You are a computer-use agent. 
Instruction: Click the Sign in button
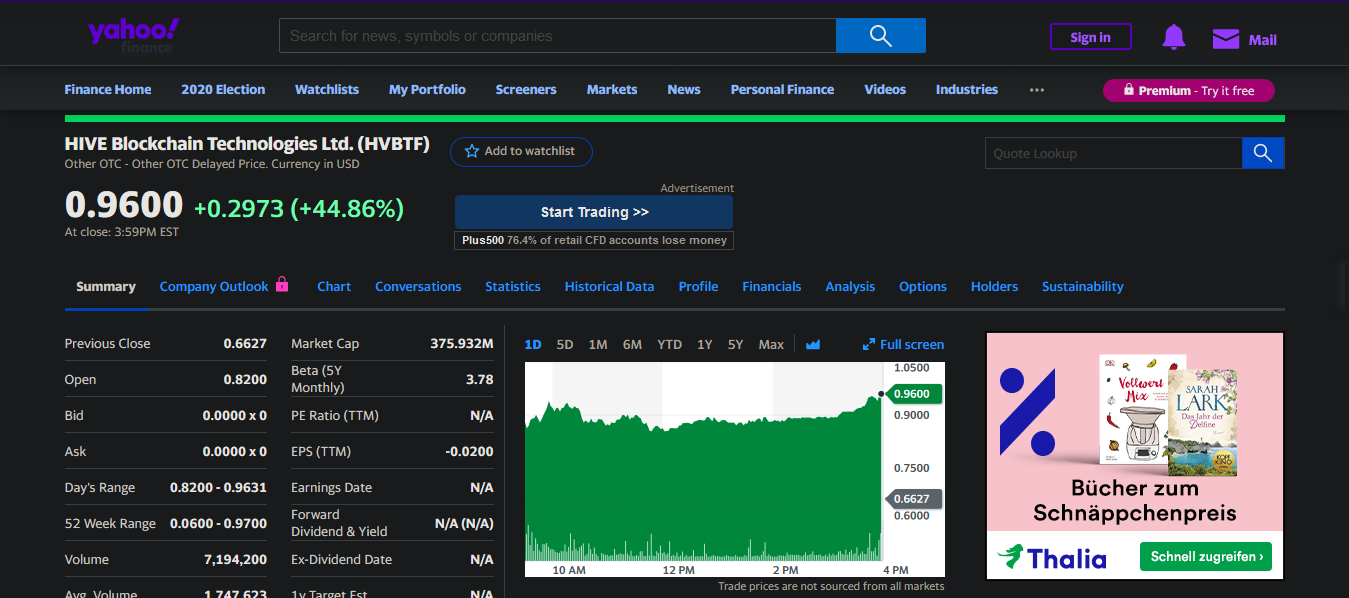[1090, 37]
